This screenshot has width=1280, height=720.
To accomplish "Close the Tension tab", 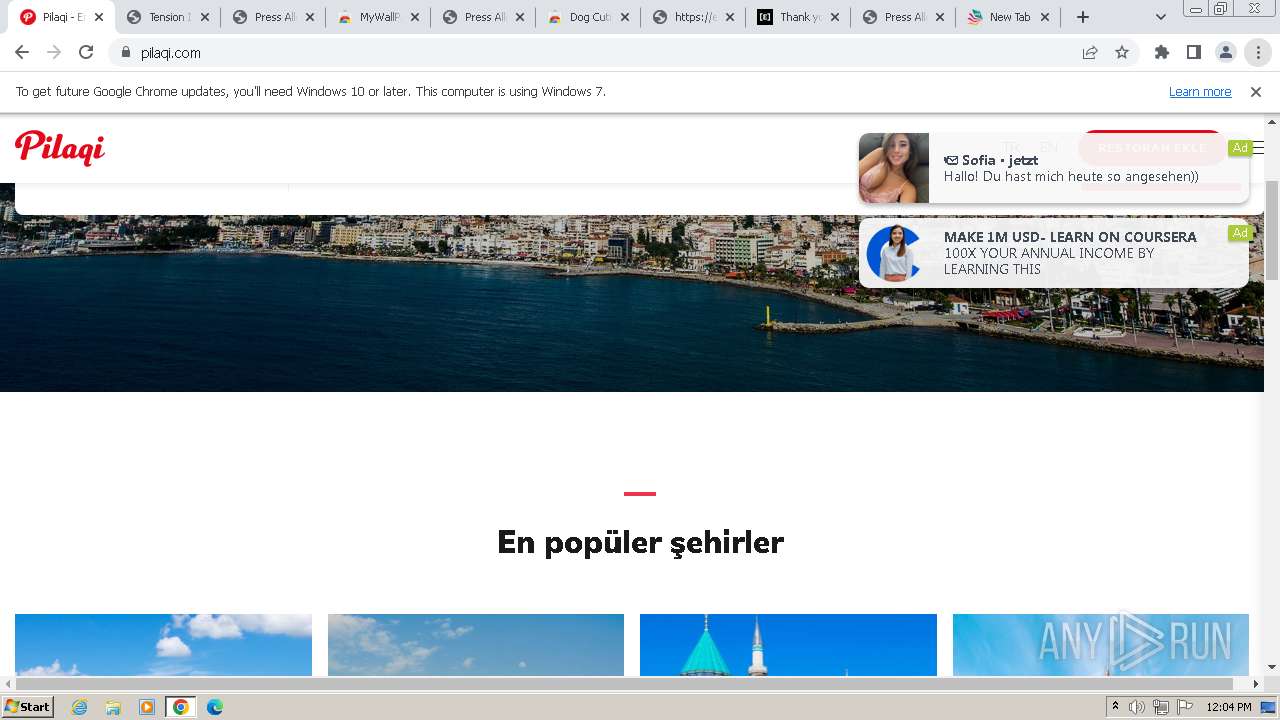I will coord(205,17).
